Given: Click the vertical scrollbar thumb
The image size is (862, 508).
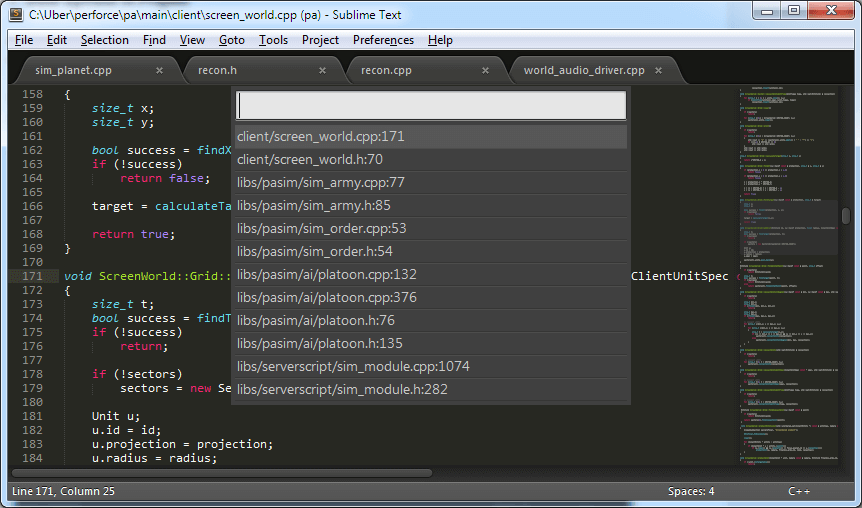Looking at the screenshot, I should 845,216.
